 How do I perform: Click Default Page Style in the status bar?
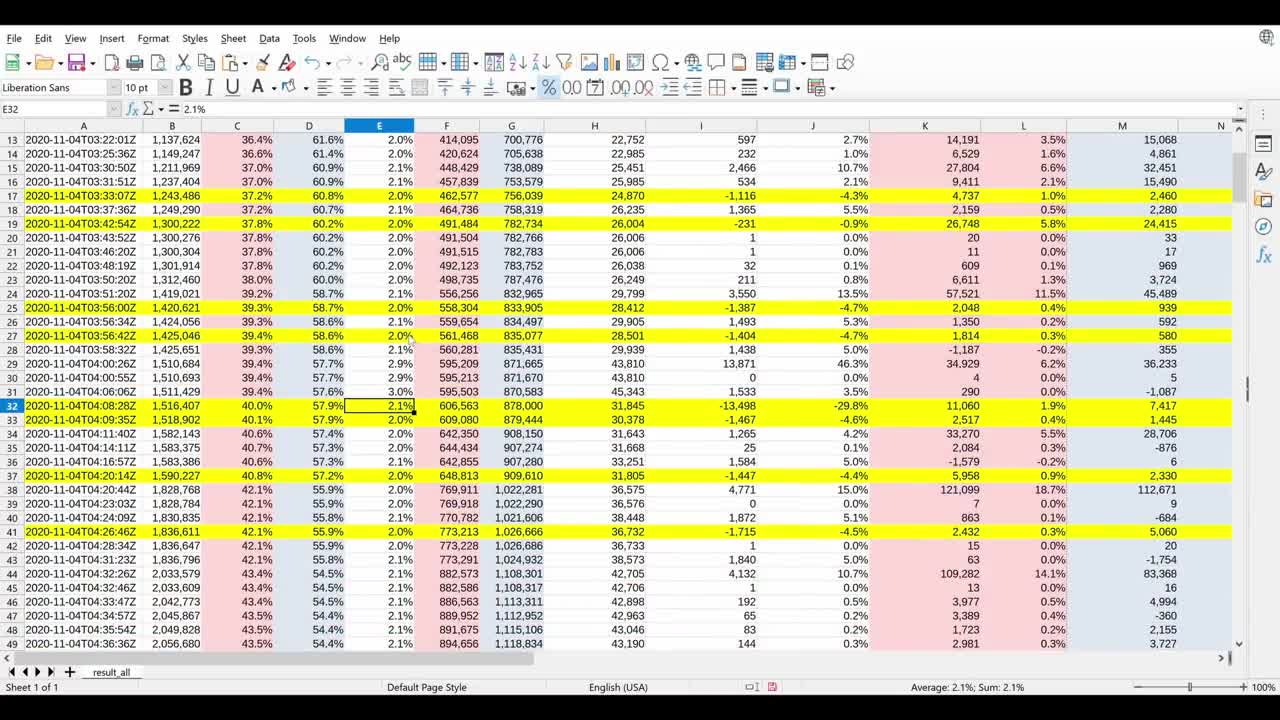click(427, 687)
